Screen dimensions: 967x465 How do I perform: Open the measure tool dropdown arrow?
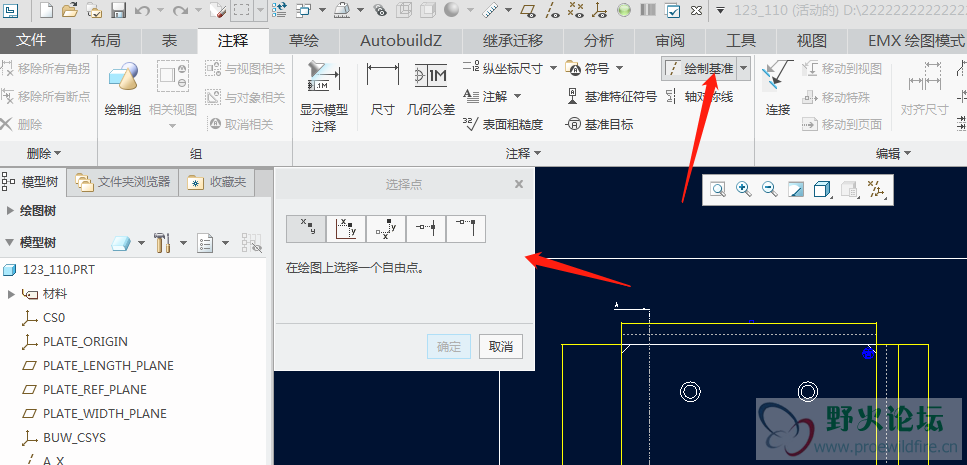[x=508, y=10]
